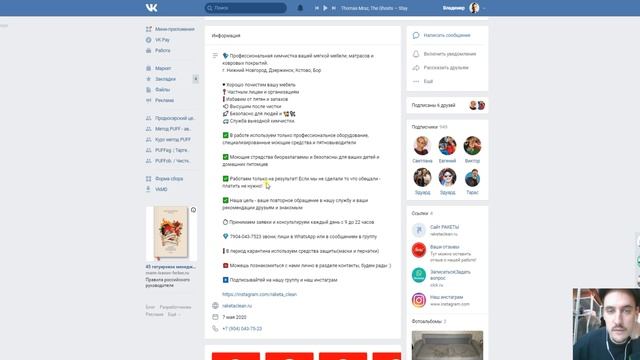Open the Разработчикам footer link
Screen dimensions: 640x360
[x=175, y=307]
